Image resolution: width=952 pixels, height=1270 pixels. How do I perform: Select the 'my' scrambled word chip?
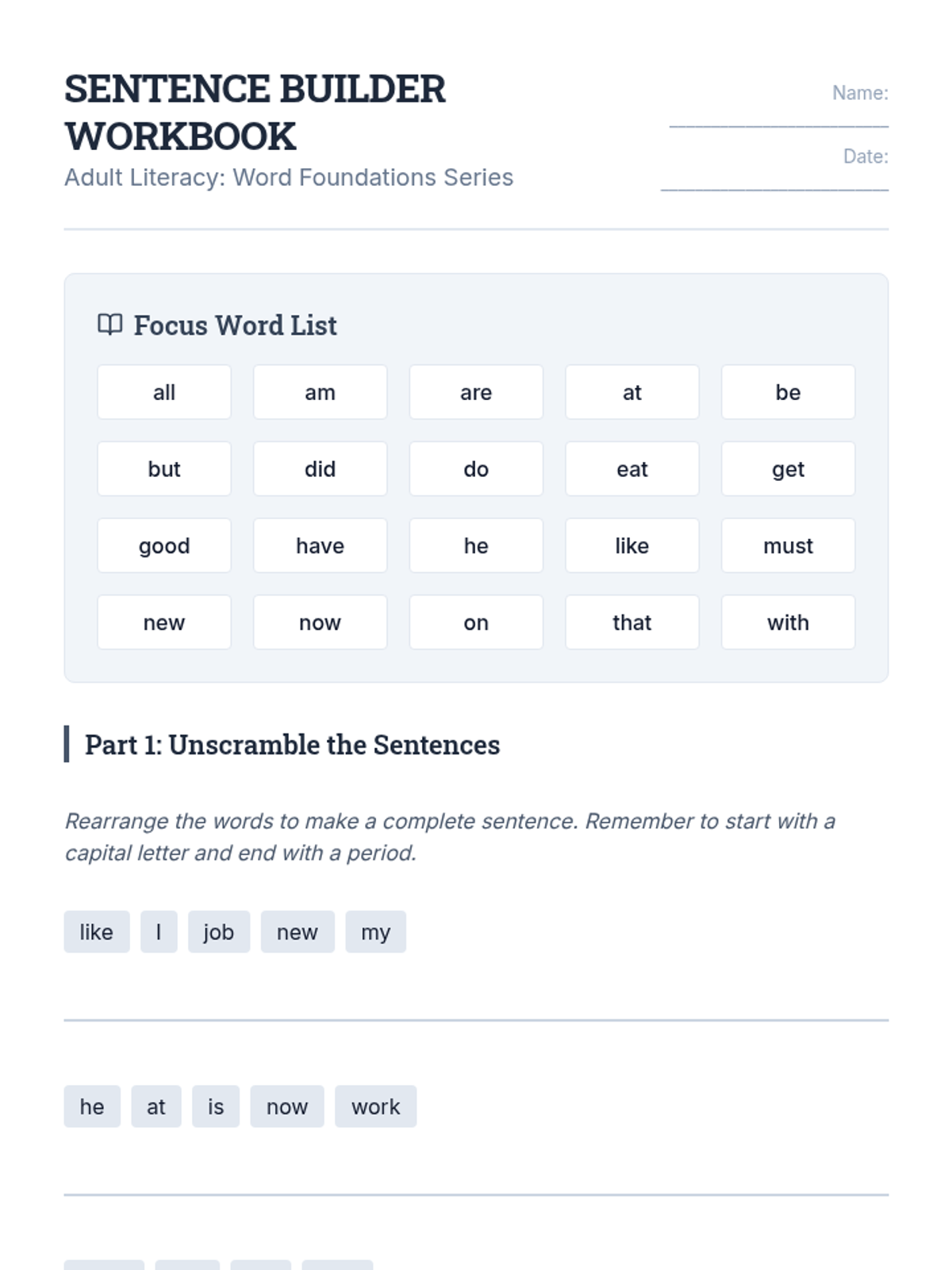point(375,932)
